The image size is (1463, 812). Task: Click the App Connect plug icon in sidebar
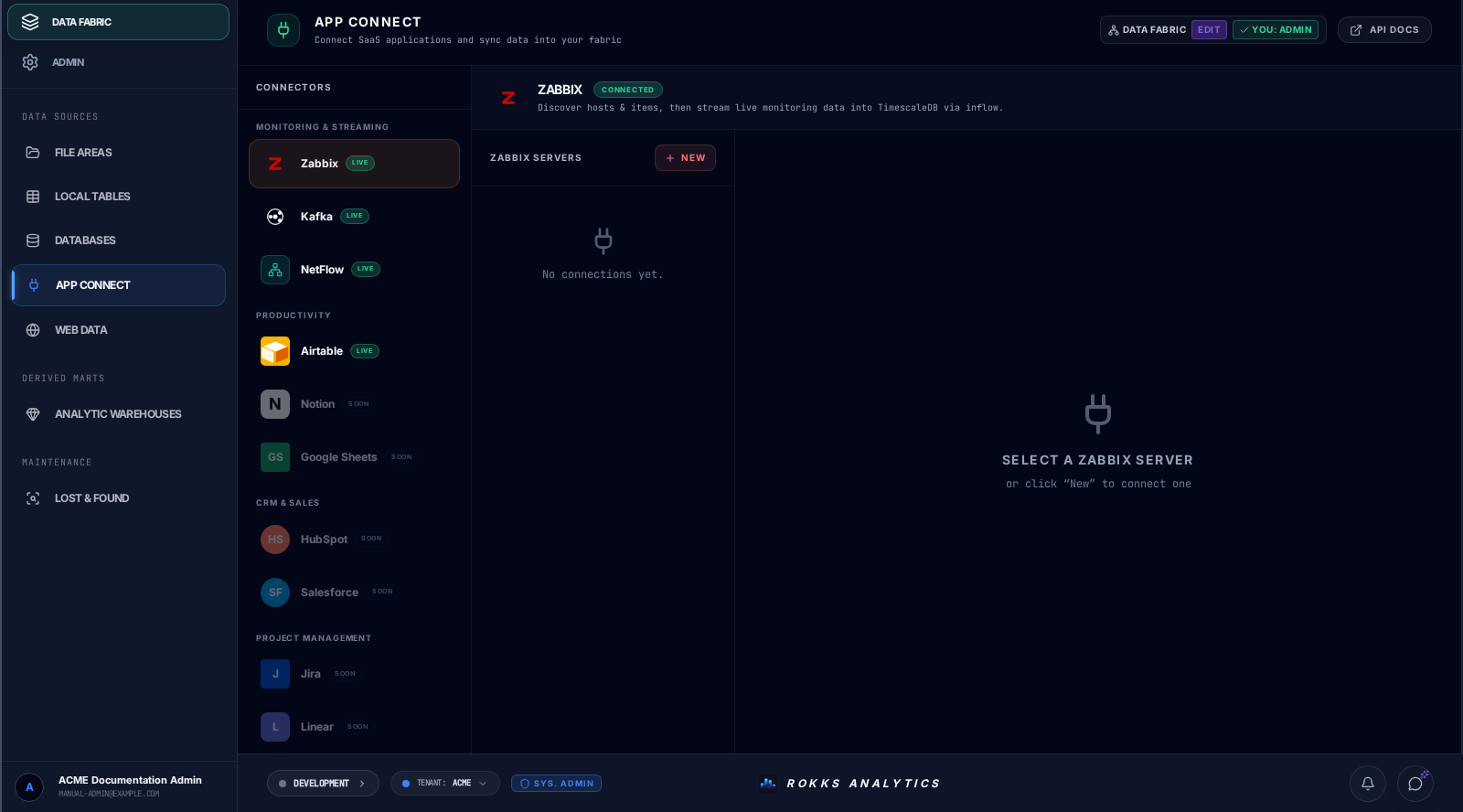click(x=34, y=285)
